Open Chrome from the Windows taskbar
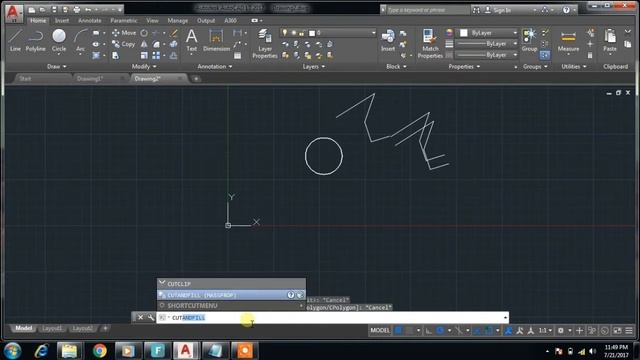 point(99,351)
